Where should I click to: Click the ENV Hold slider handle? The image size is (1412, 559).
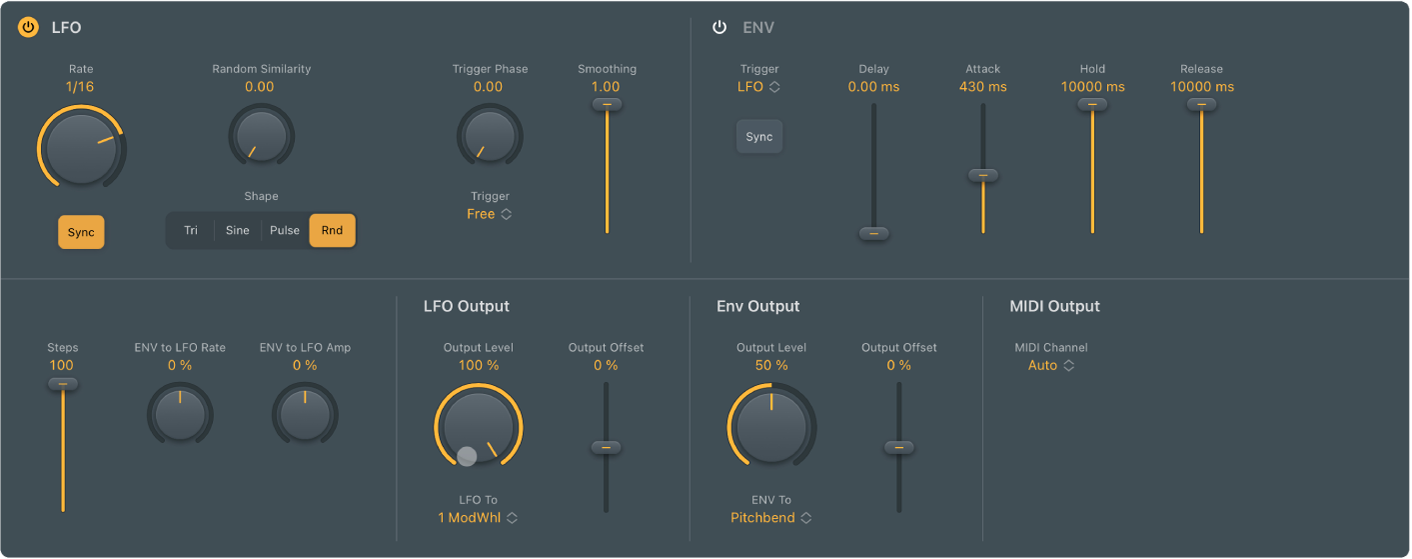[1092, 104]
